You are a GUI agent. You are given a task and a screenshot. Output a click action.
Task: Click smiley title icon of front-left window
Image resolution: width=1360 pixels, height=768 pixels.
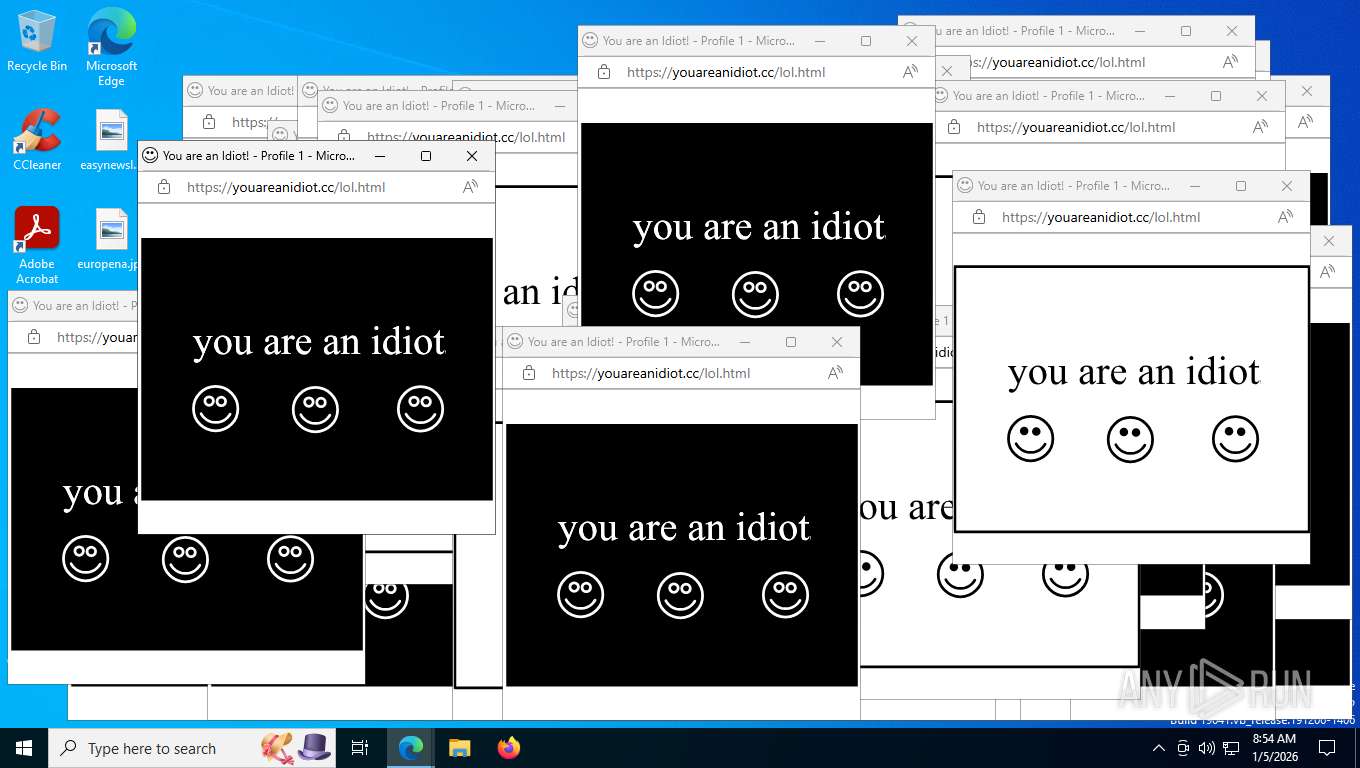(150, 155)
